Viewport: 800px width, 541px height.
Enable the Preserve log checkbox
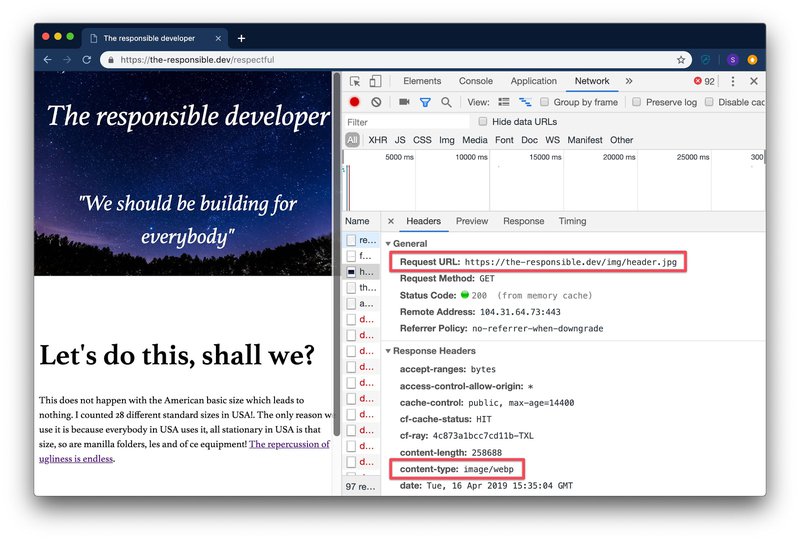[x=636, y=102]
